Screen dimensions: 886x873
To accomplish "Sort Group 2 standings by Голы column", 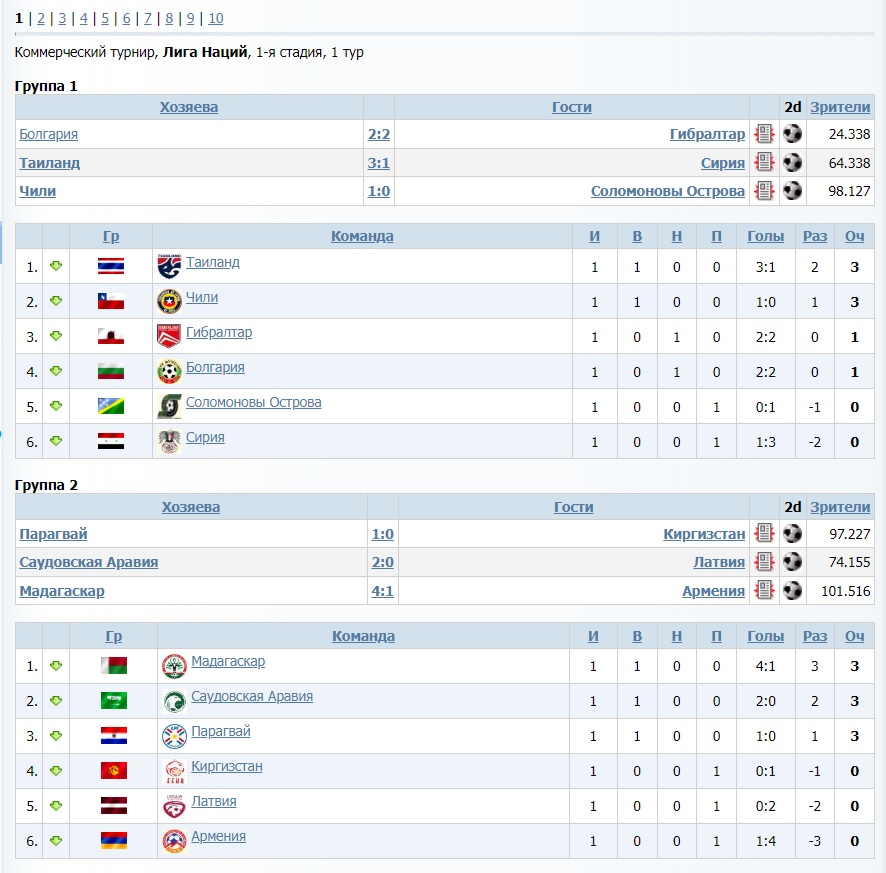I will pyautogui.click(x=766, y=636).
